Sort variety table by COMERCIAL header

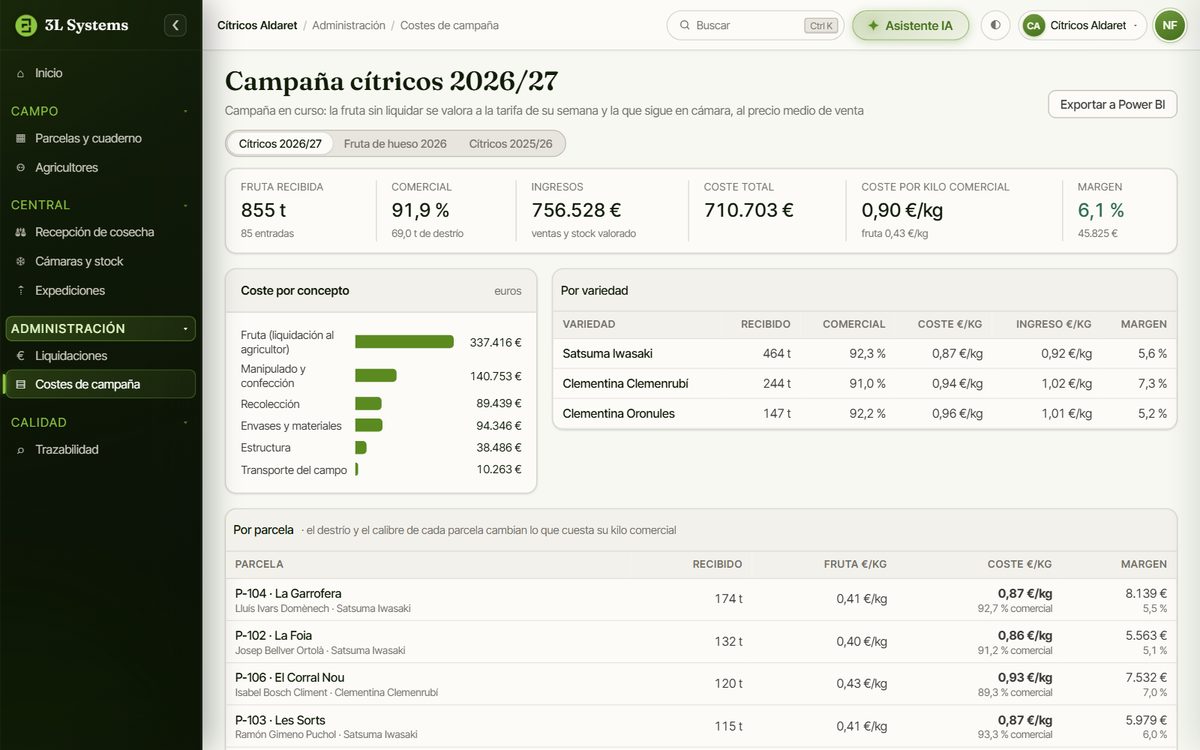(853, 324)
